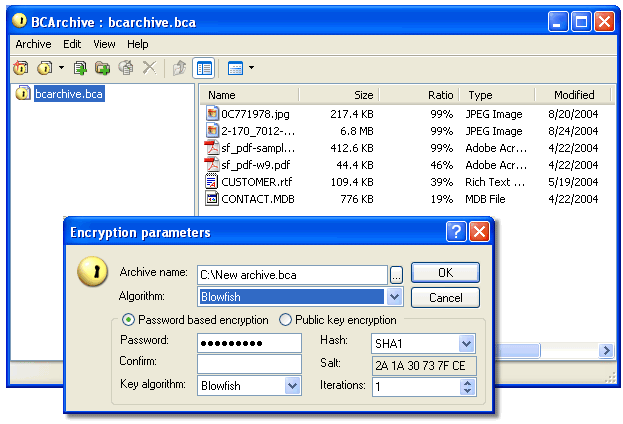Screen dimensions: 623x424
Task: Click the Delete X toolbar icon
Action: 150,68
